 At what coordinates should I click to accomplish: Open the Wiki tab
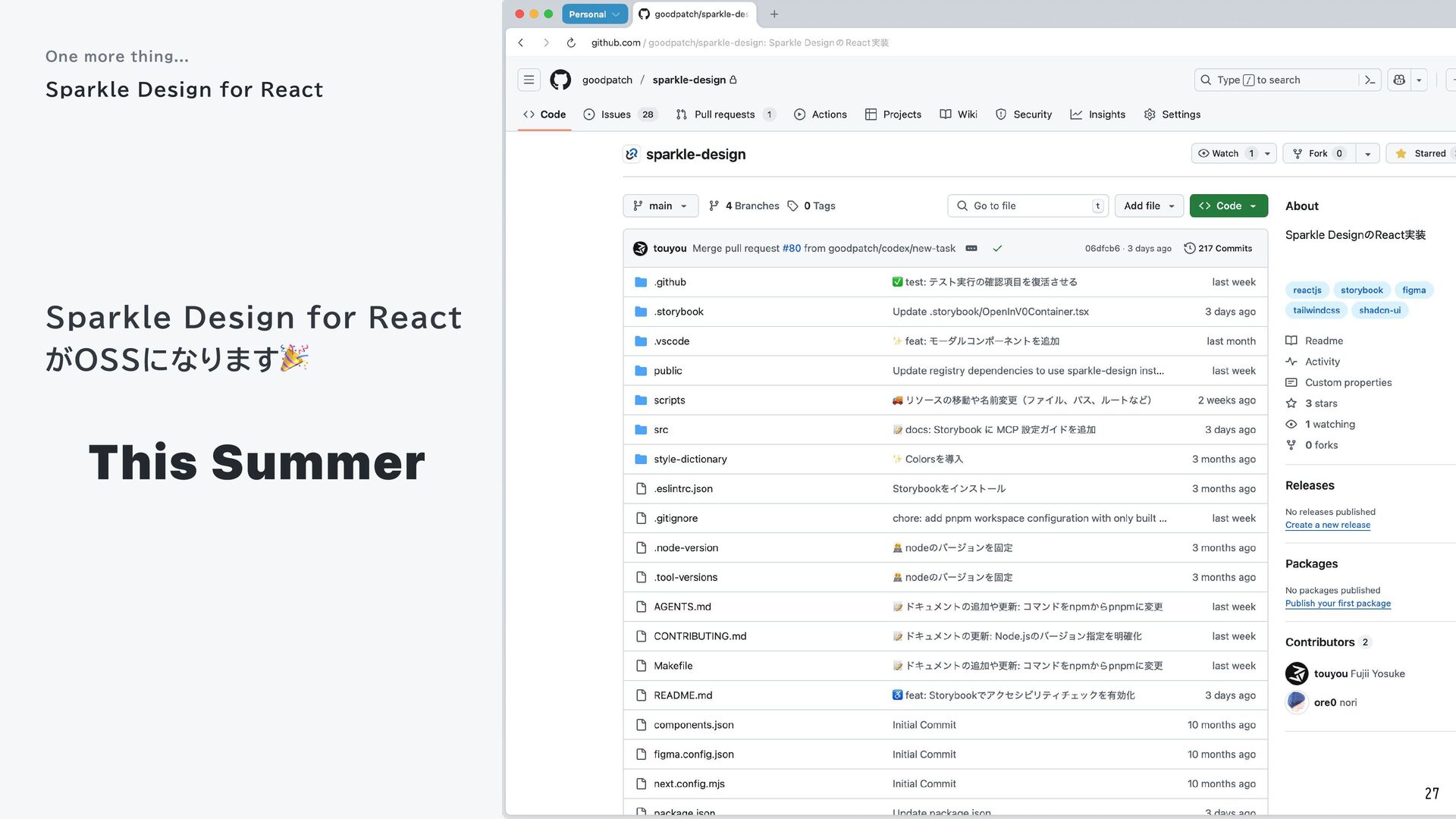959,115
